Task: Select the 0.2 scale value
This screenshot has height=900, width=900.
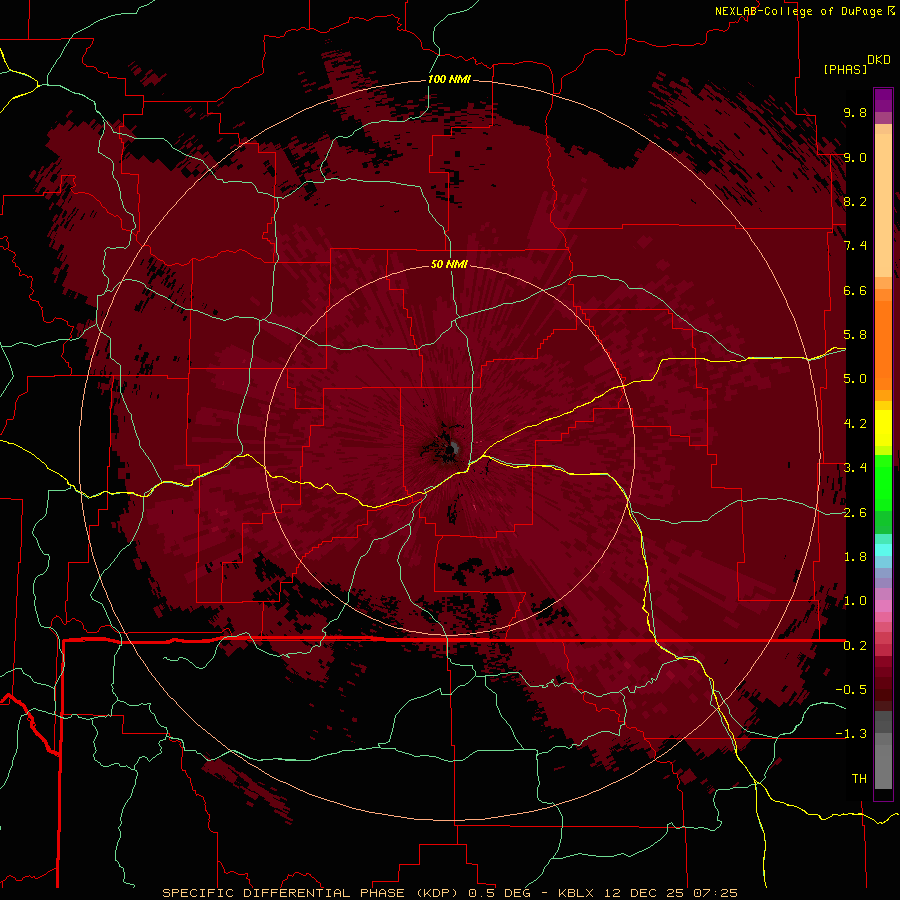Action: click(855, 646)
